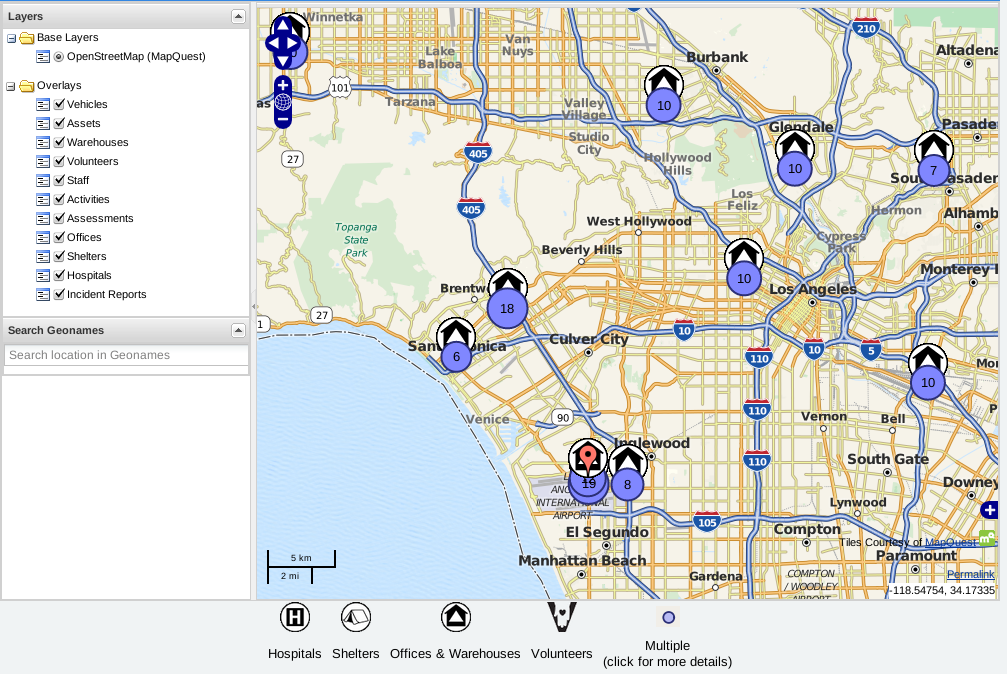This screenshot has width=1007, height=674.
Task: Click the Search location in Geonames field
Action: click(x=126, y=355)
